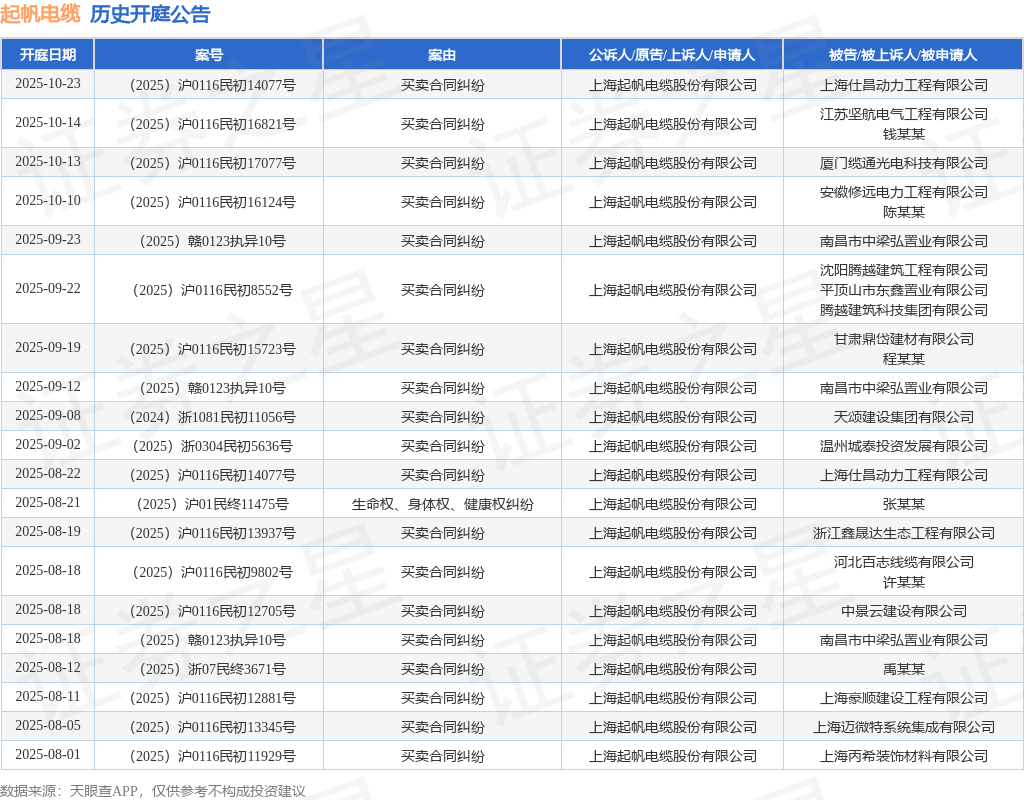The width and height of the screenshot is (1024, 800).
Task: Click the date 2025-08-11
Action: coord(48,697)
